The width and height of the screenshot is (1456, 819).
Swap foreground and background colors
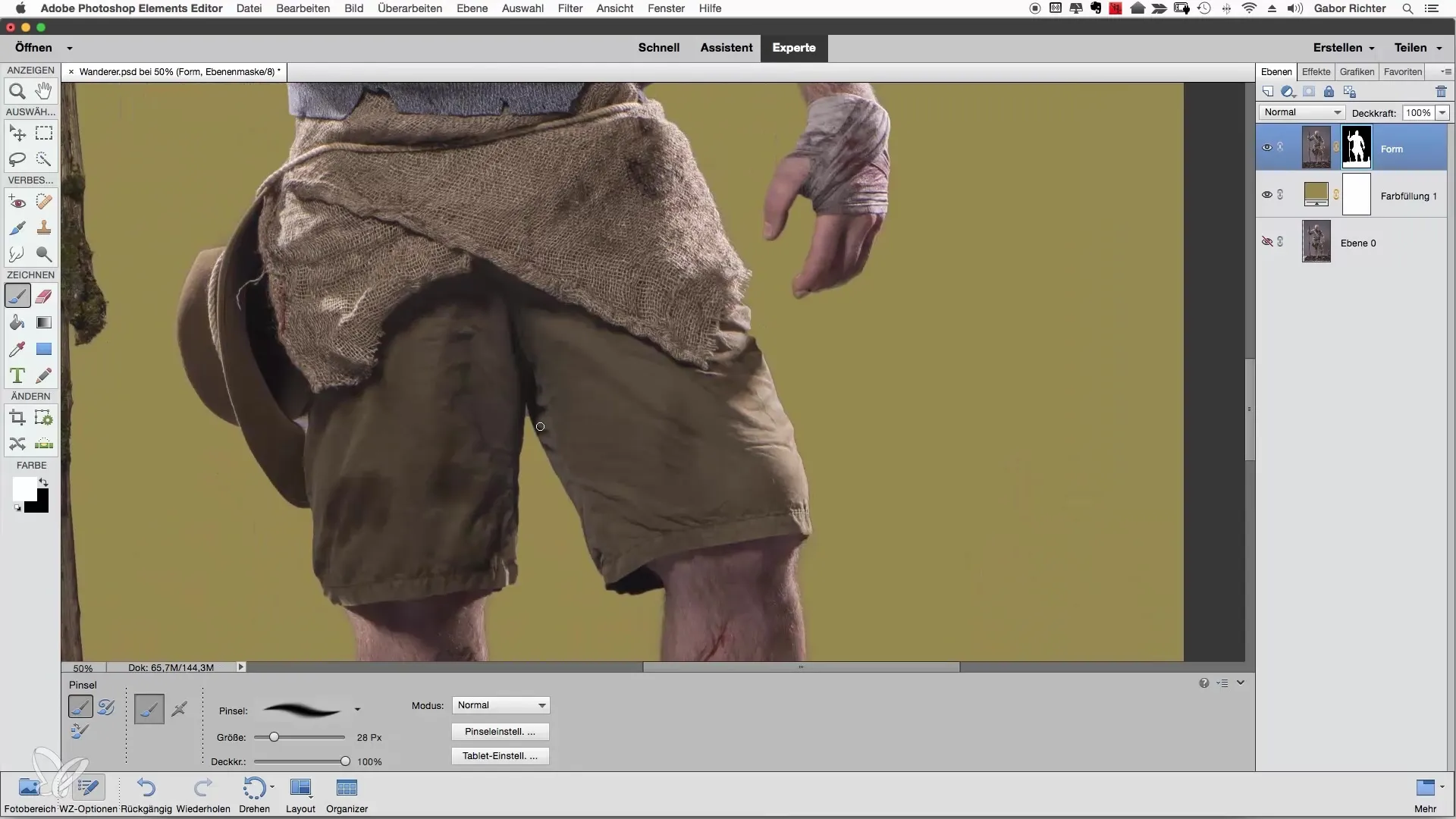pos(43,482)
